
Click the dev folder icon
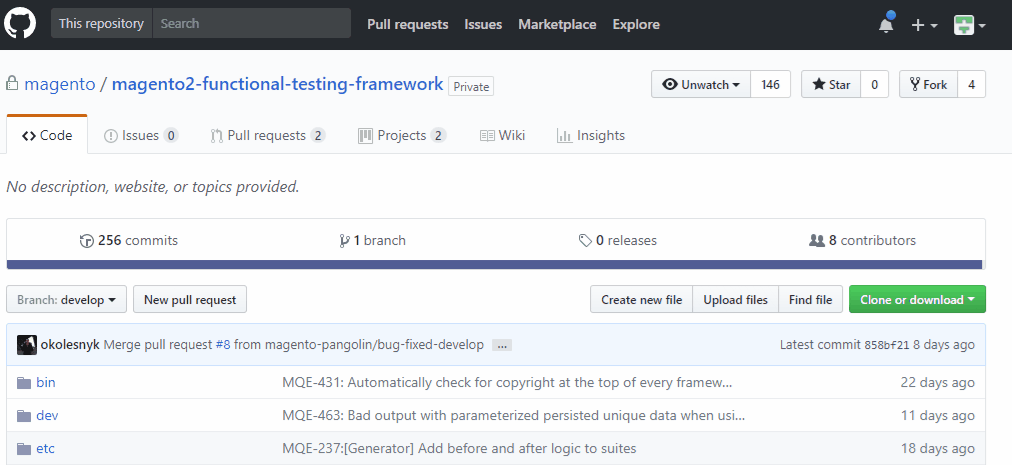24,415
